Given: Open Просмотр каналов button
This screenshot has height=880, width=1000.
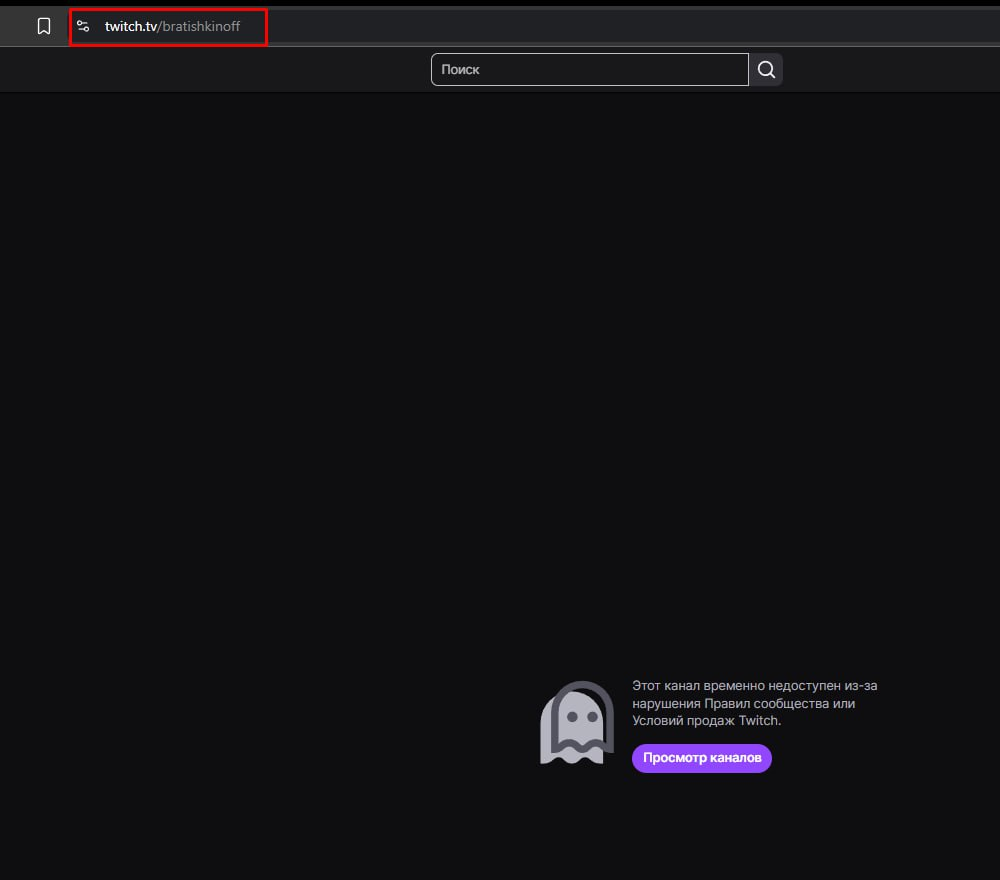Looking at the screenshot, I should 702,758.
